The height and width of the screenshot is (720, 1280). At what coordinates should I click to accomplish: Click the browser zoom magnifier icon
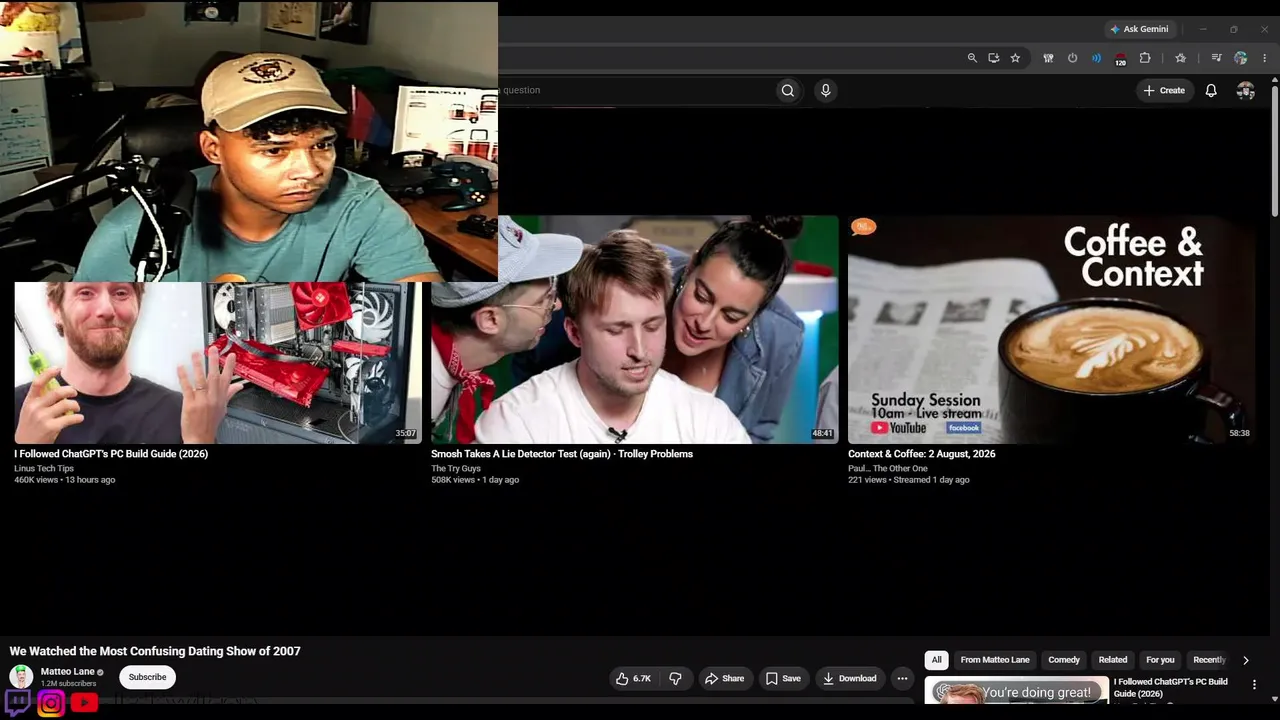972,58
